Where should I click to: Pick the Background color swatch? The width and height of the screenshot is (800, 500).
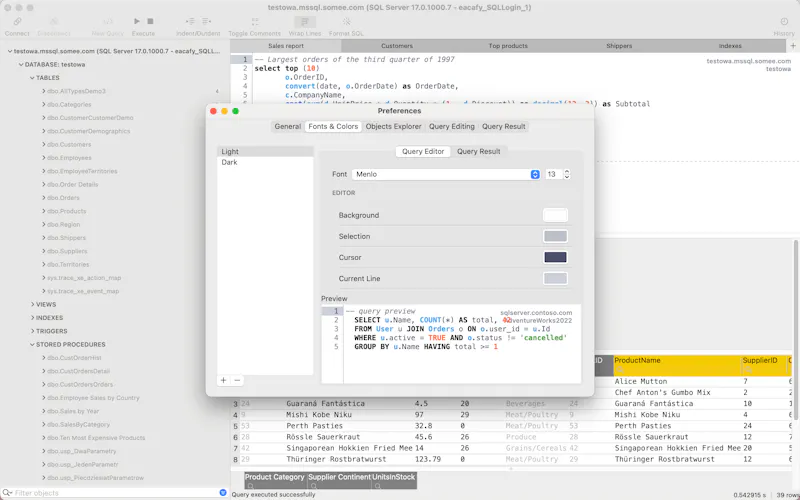pos(555,215)
